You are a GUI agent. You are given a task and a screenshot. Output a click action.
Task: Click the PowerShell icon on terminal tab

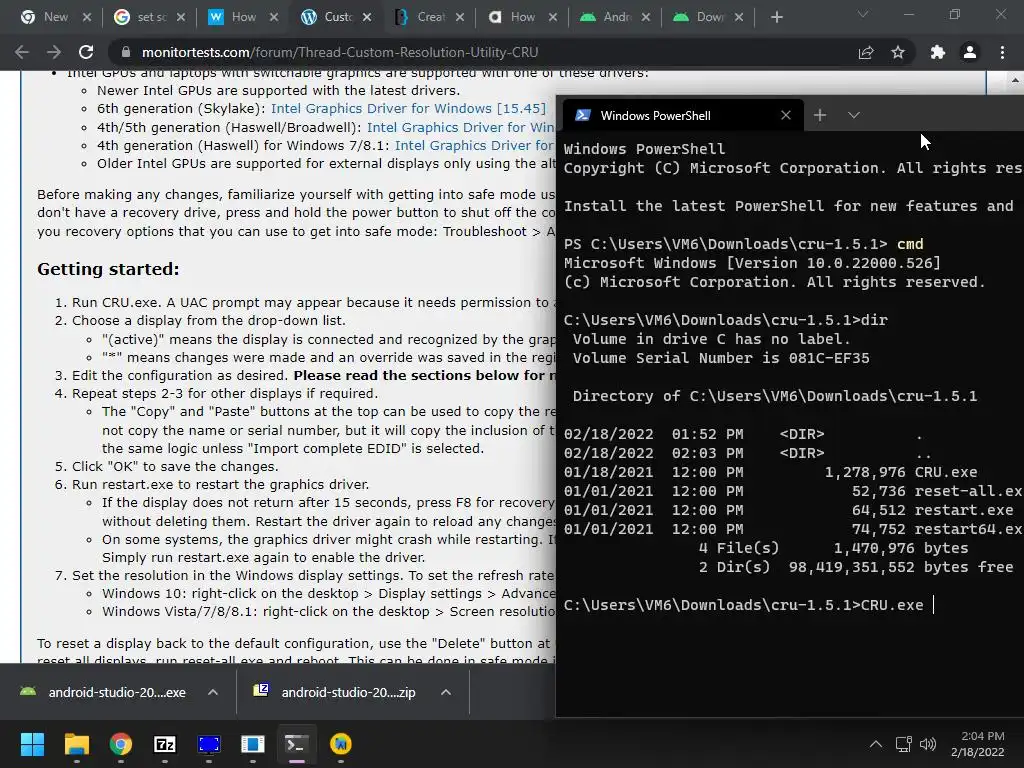click(583, 116)
